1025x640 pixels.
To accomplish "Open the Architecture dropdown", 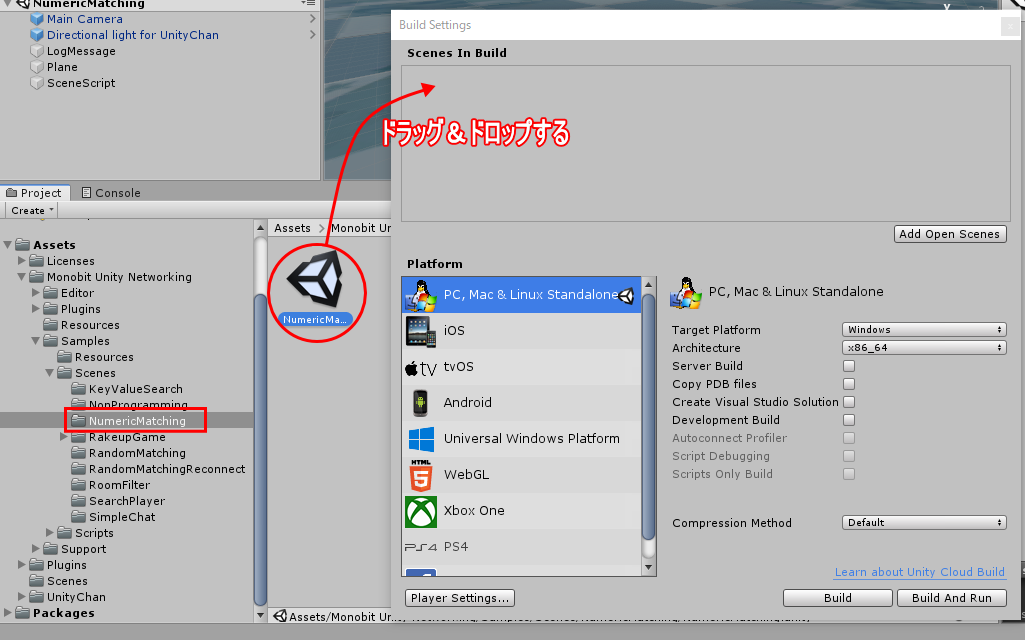I will (x=924, y=348).
